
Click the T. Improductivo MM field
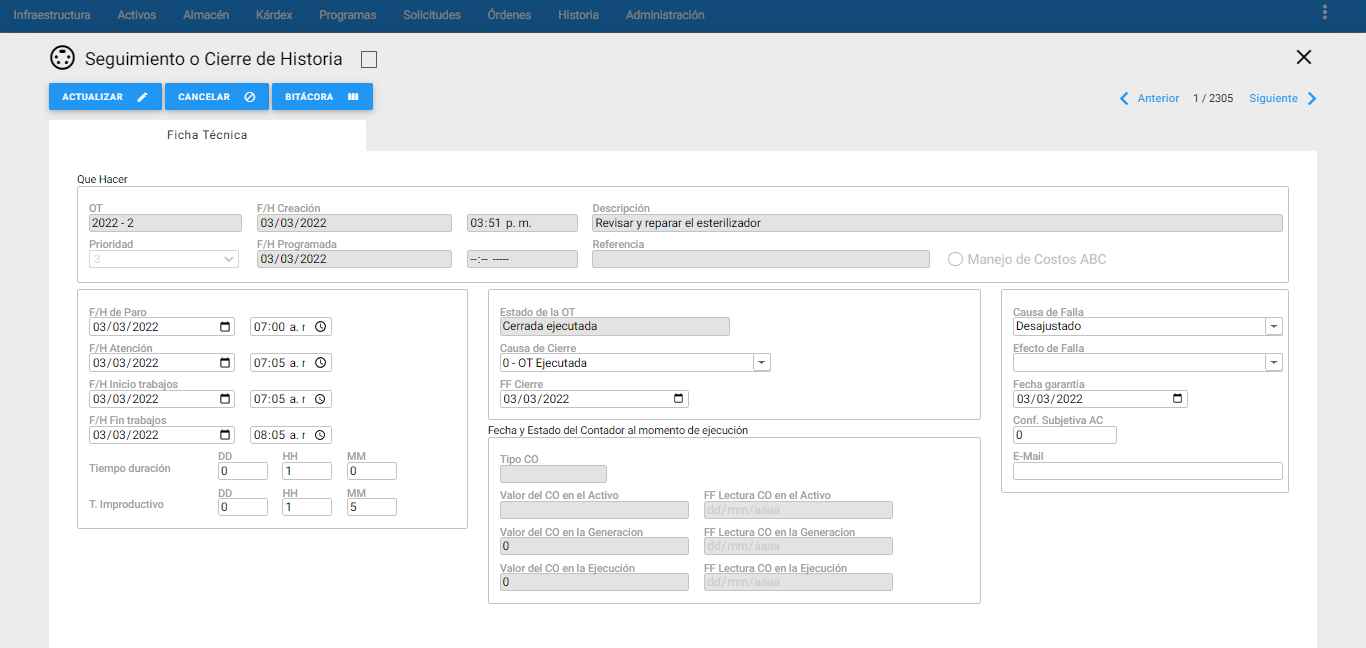[x=372, y=507]
